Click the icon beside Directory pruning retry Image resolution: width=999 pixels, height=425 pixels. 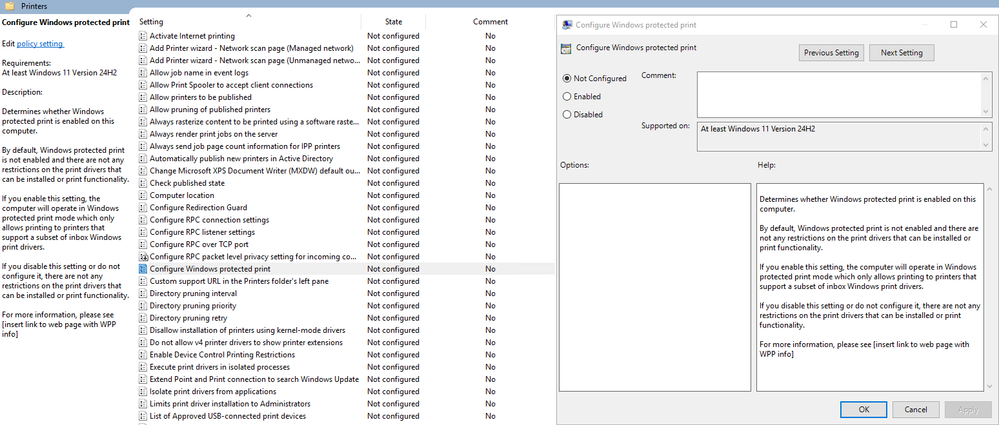pyautogui.click(x=143, y=318)
